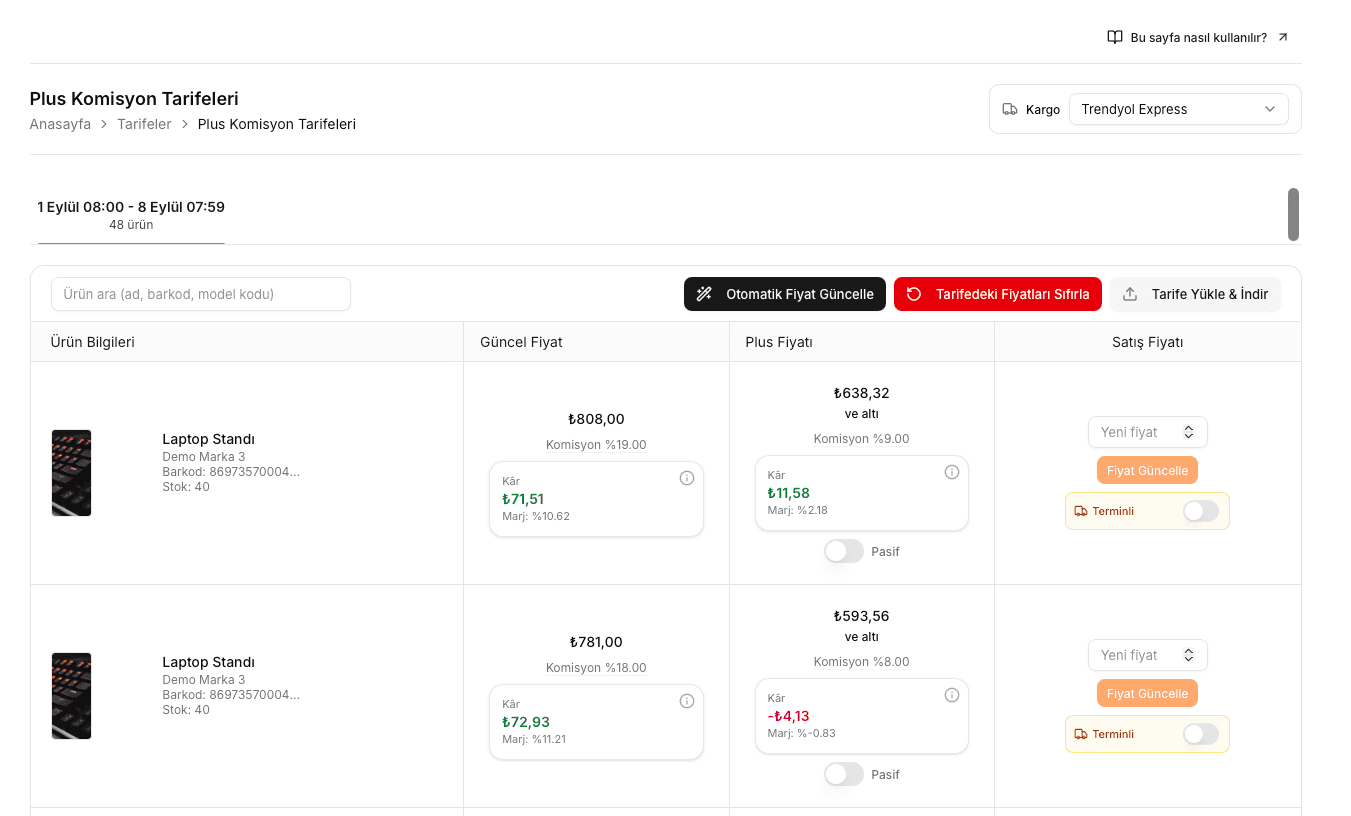Go to Tarifeler in the breadcrumb
The height and width of the screenshot is (816, 1351).
144,124
